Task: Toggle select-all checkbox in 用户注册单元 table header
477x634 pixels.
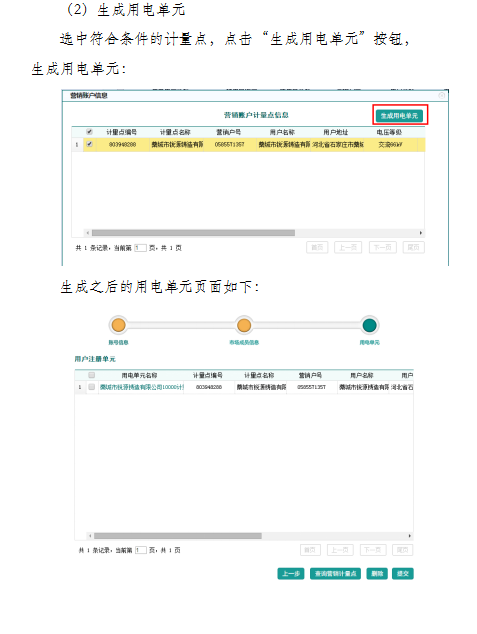Action: click(92, 375)
